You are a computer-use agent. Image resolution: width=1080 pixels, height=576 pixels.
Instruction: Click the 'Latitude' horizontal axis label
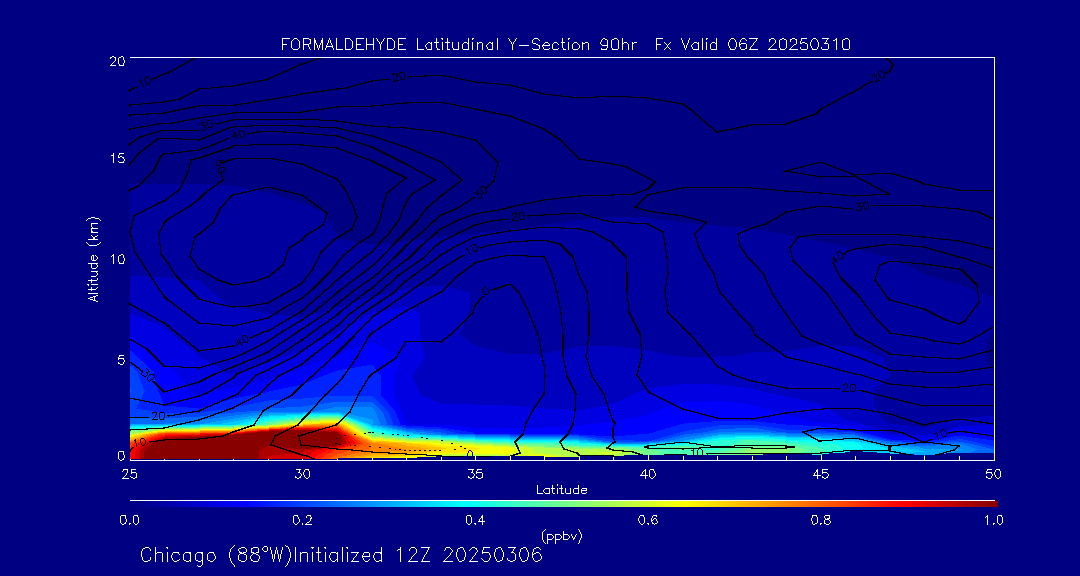[x=561, y=490]
